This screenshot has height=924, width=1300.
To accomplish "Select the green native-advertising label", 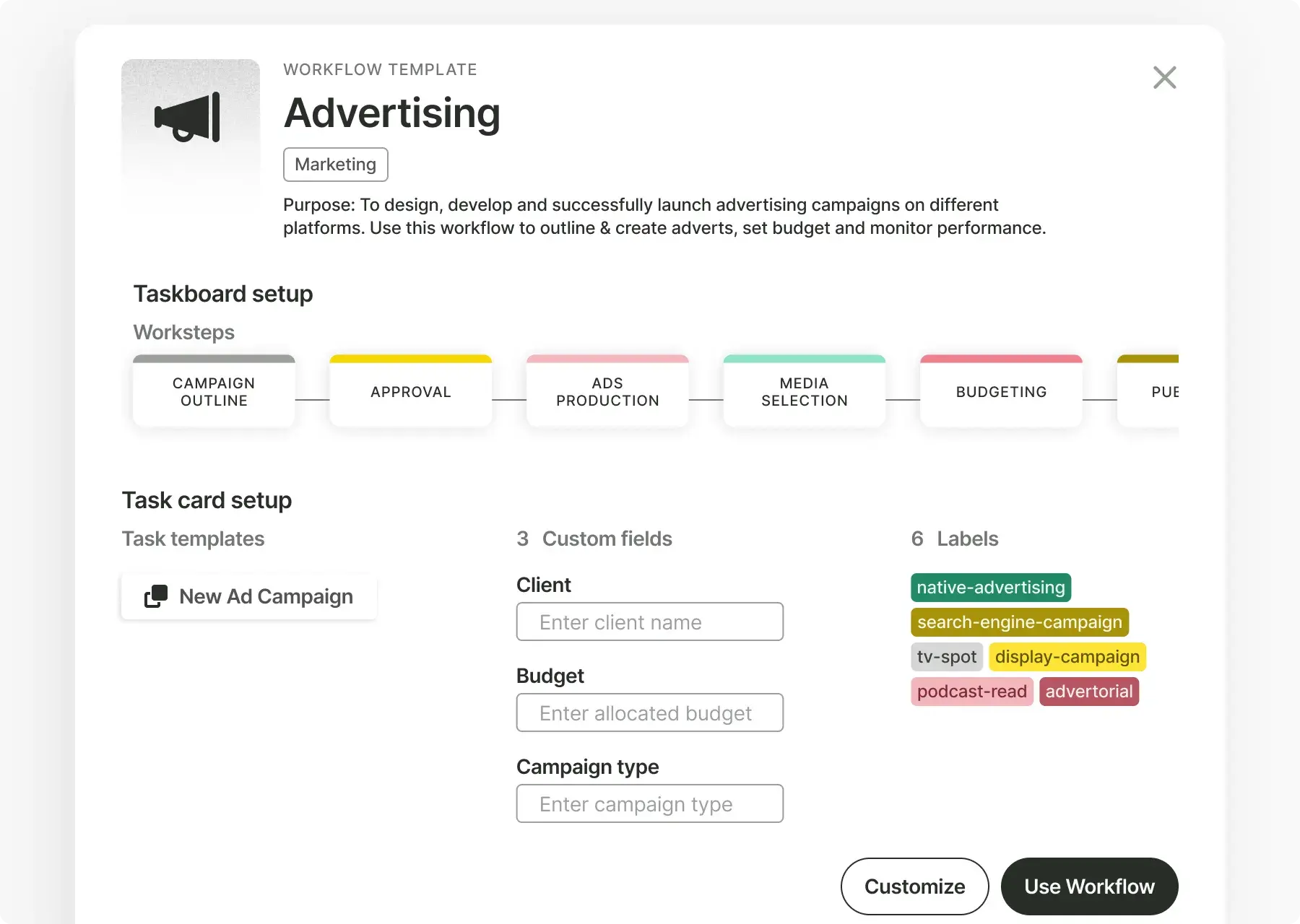I will pos(990,588).
